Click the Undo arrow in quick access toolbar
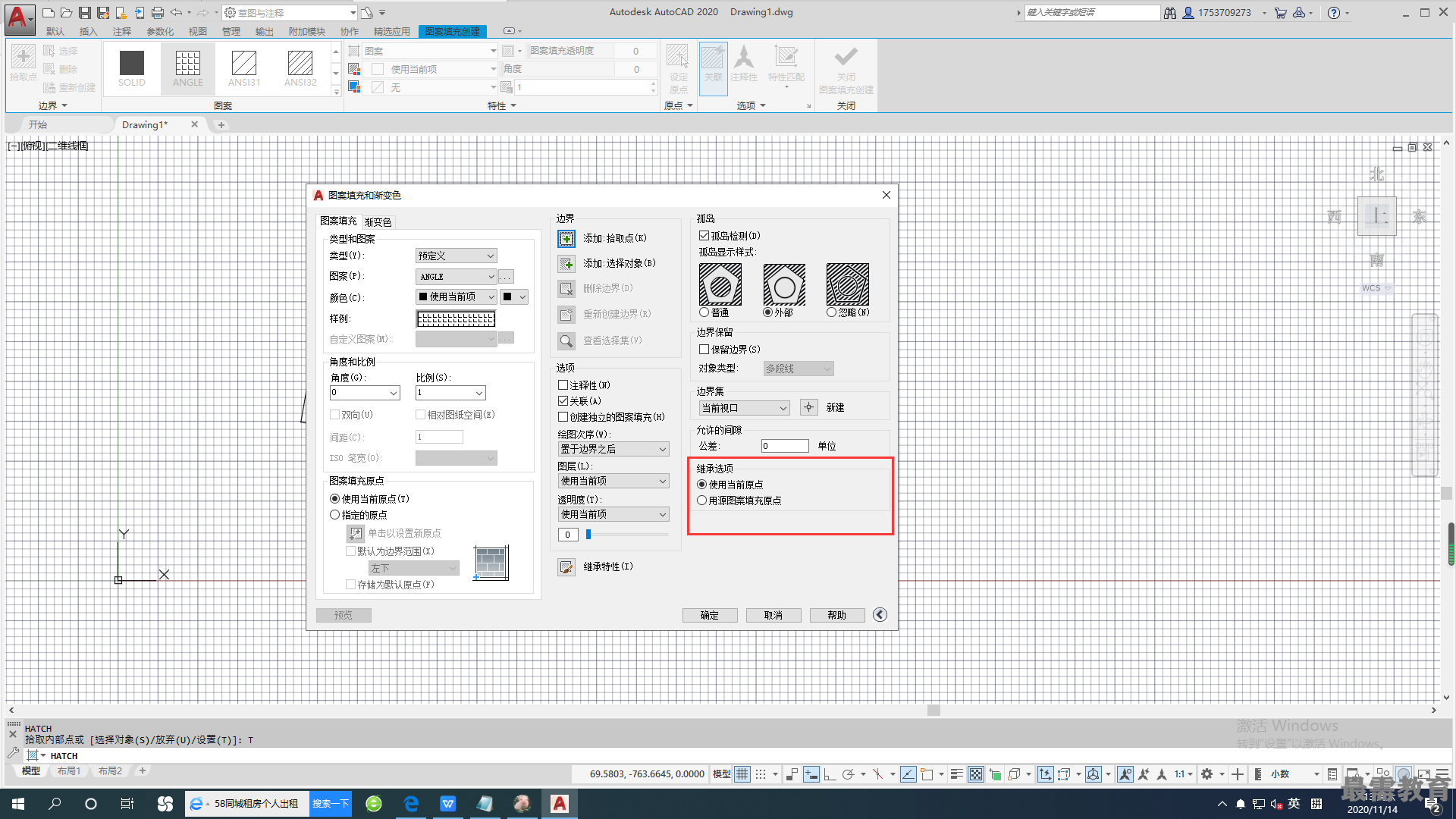Viewport: 1456px width, 819px height. click(x=176, y=13)
